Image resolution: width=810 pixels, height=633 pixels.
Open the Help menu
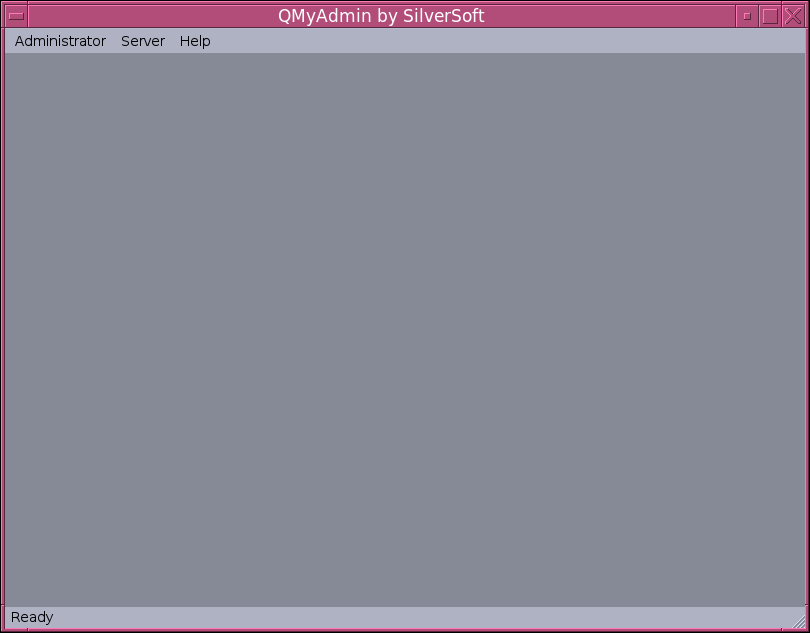click(195, 41)
